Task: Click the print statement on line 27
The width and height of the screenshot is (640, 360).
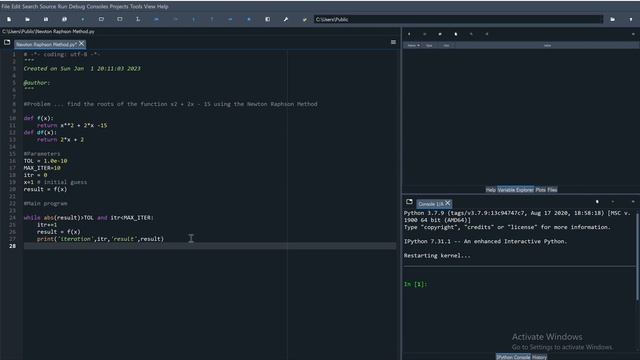Action: 100,239
